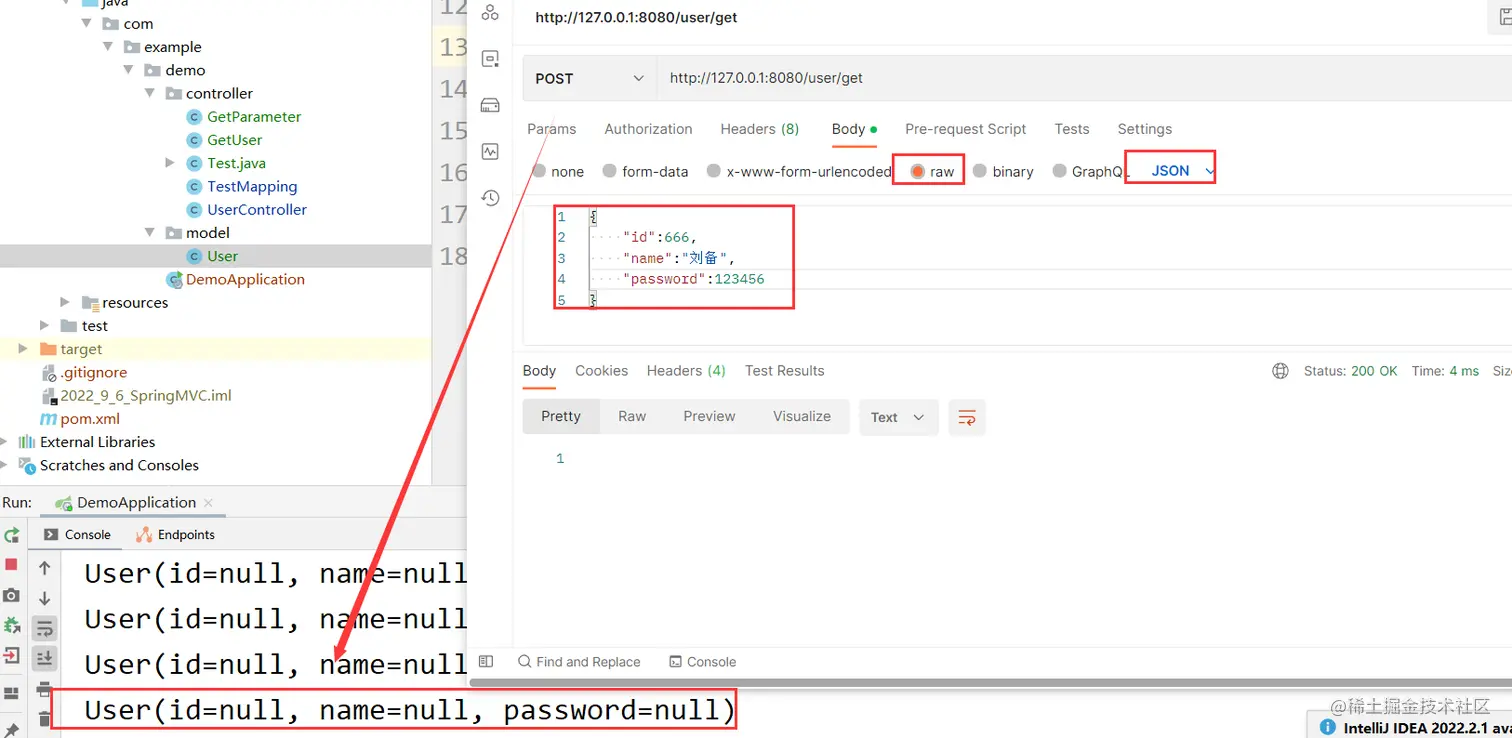Image resolution: width=1512 pixels, height=738 pixels.
Task: Open response Headers (4) tab
Action: tap(686, 371)
